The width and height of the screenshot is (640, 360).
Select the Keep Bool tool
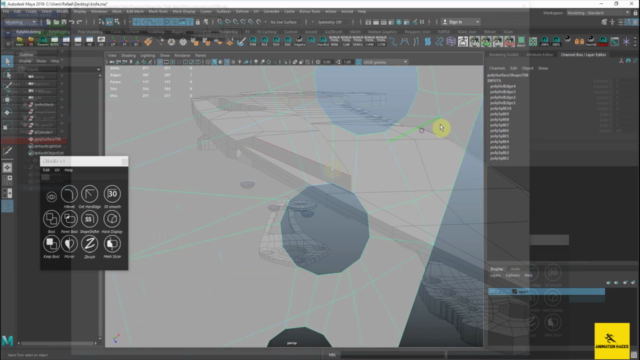tap(51, 244)
